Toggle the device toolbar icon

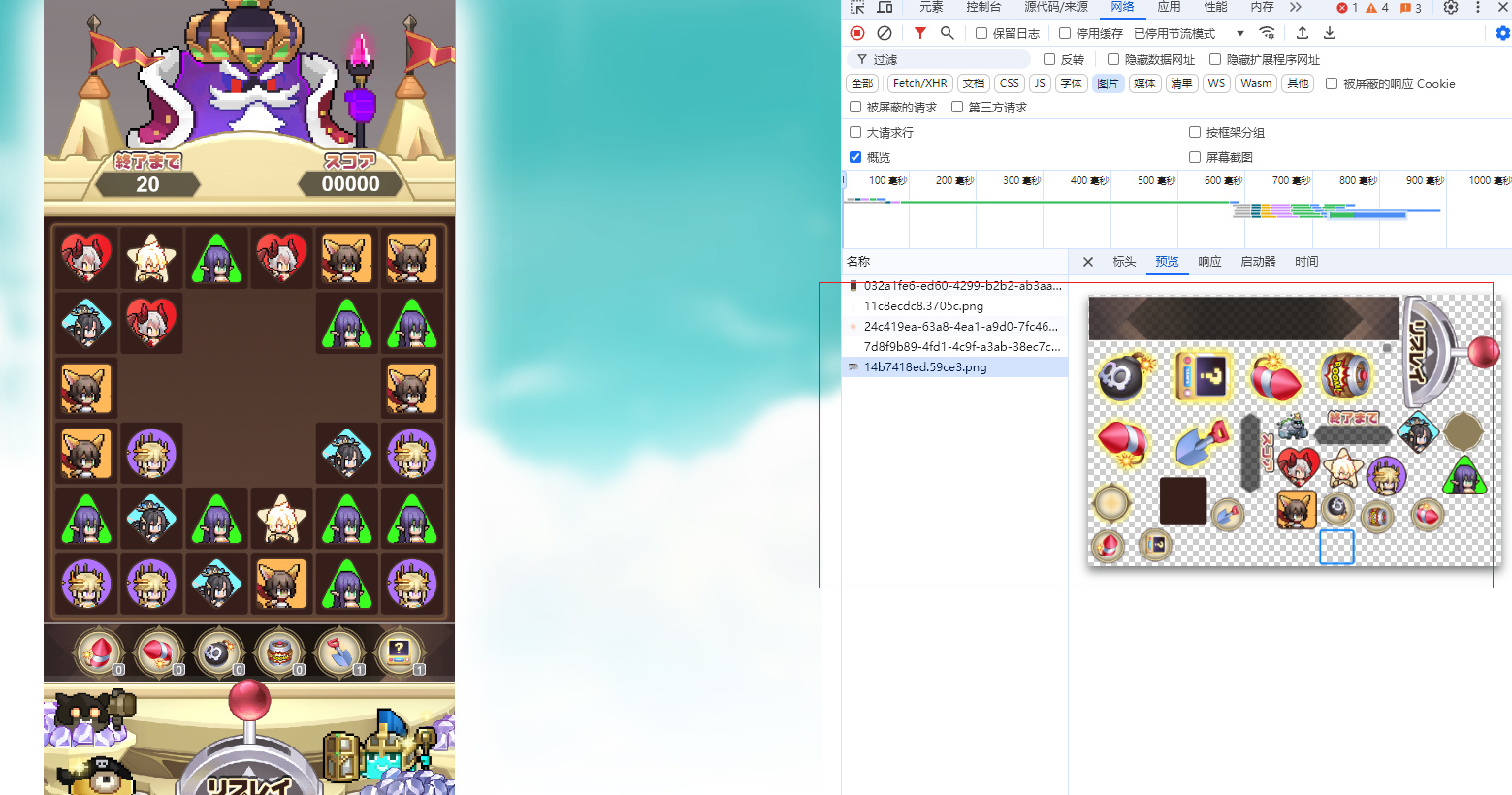tap(885, 7)
